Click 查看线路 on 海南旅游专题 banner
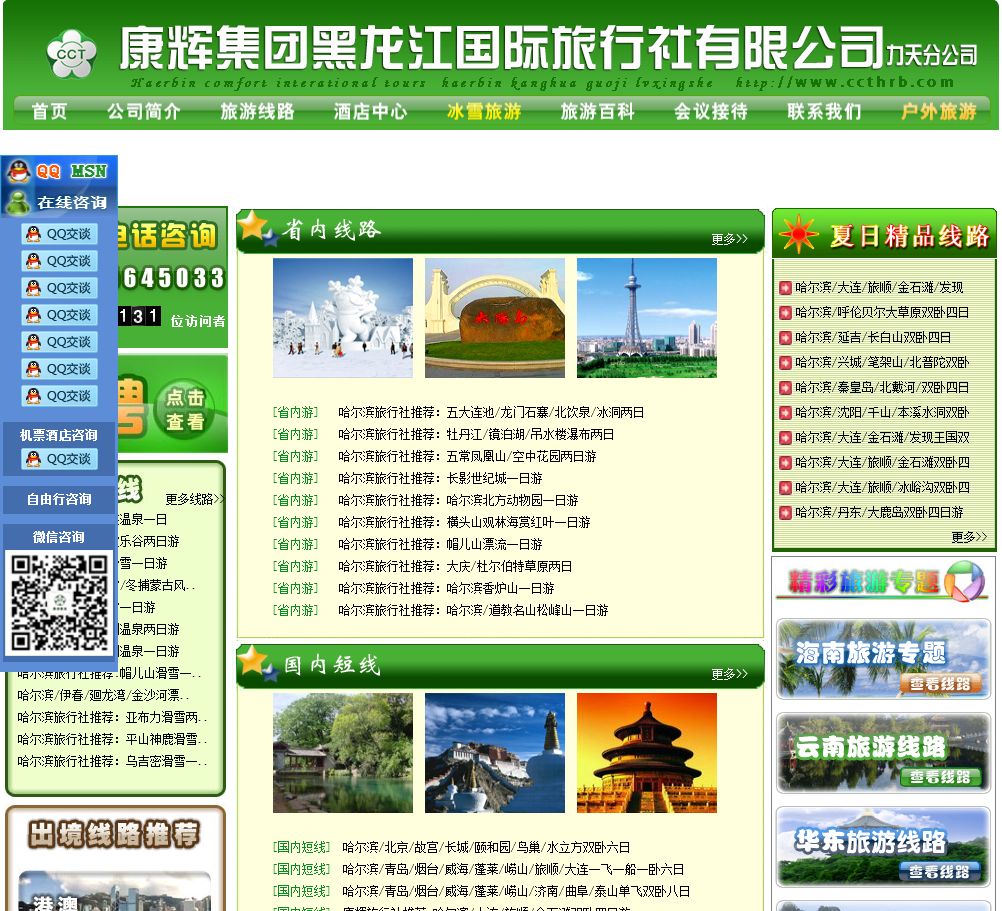This screenshot has height=911, width=1002. click(940, 684)
